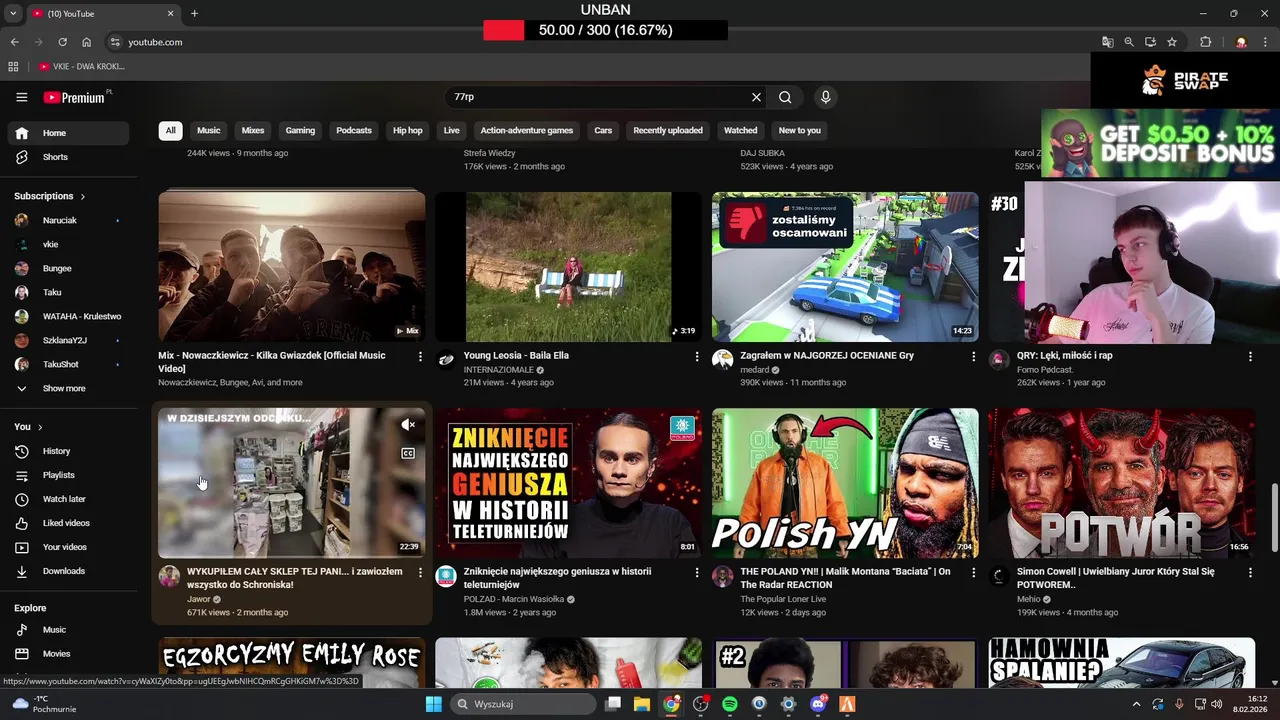The height and width of the screenshot is (720, 1280).
Task: Open the Chrome profile avatar
Action: (x=1241, y=42)
